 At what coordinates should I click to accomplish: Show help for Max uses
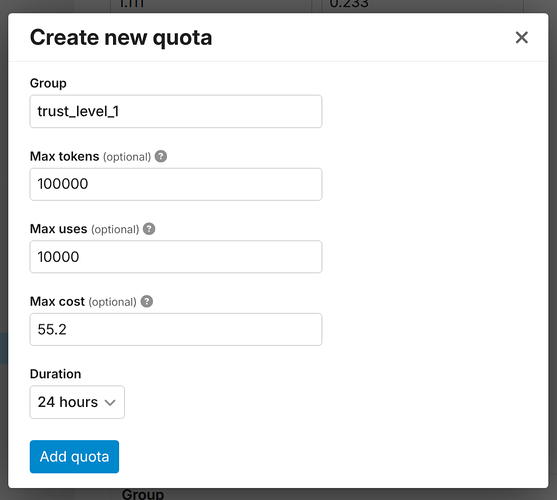pyautogui.click(x=149, y=229)
